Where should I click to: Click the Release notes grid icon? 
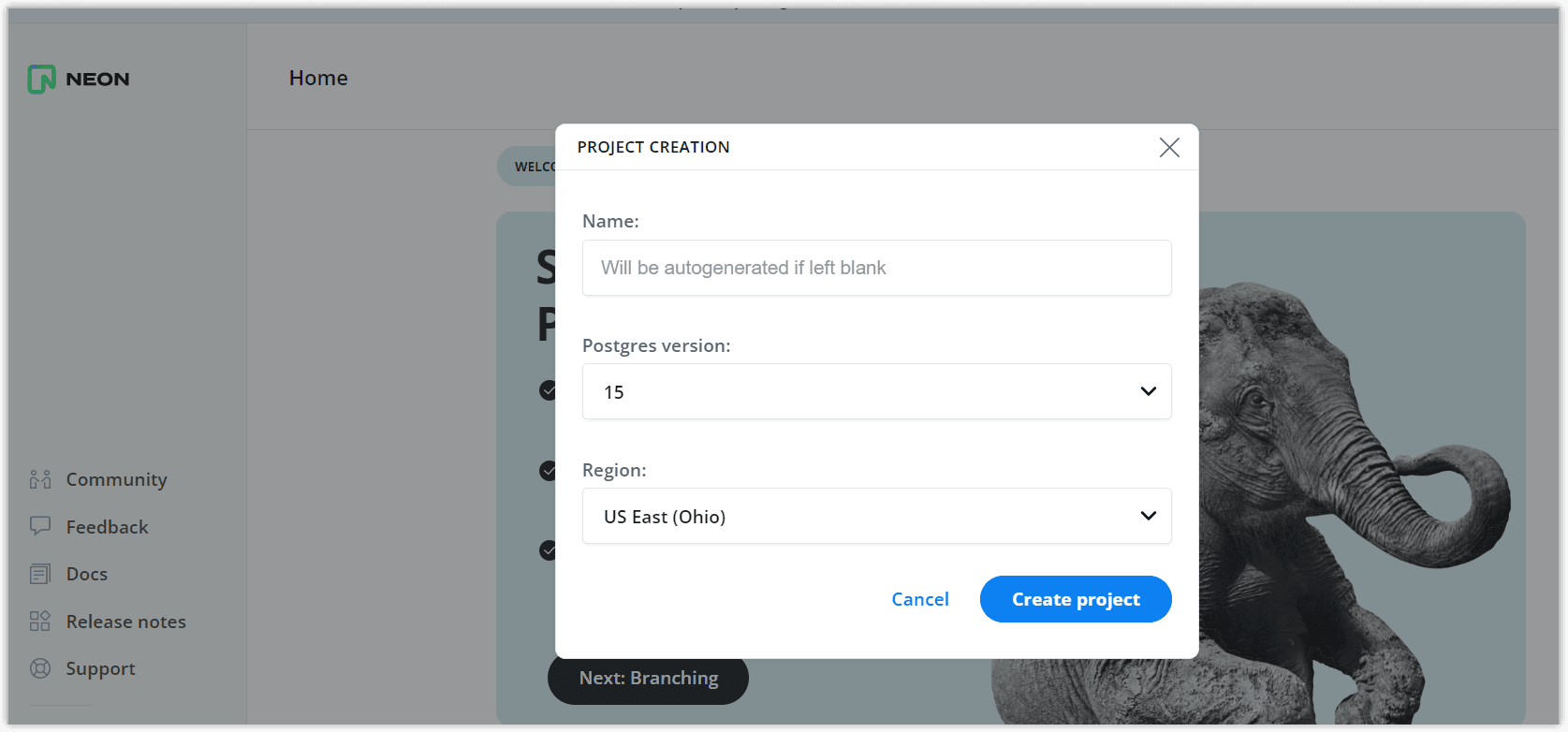click(40, 622)
